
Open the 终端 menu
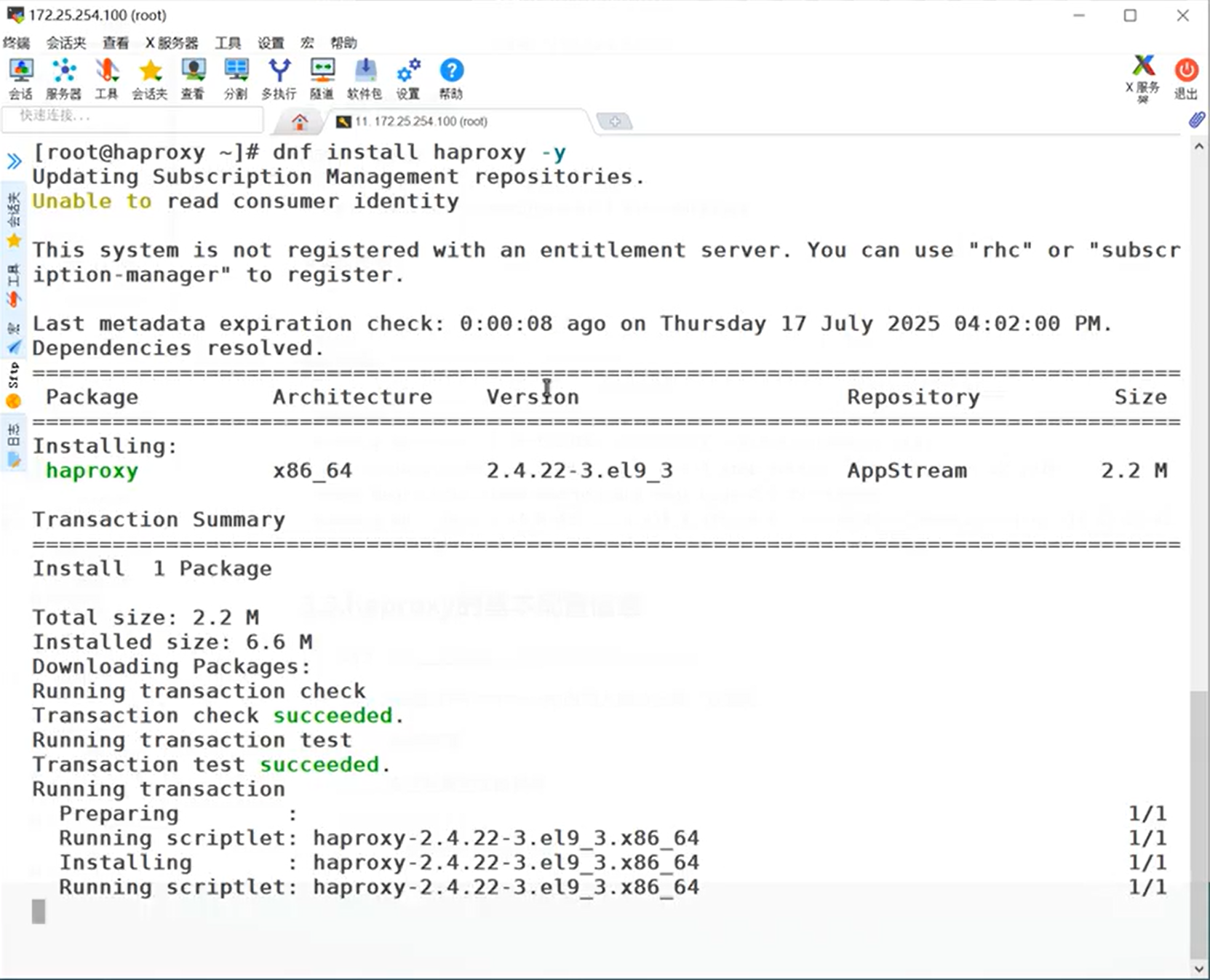point(17,43)
